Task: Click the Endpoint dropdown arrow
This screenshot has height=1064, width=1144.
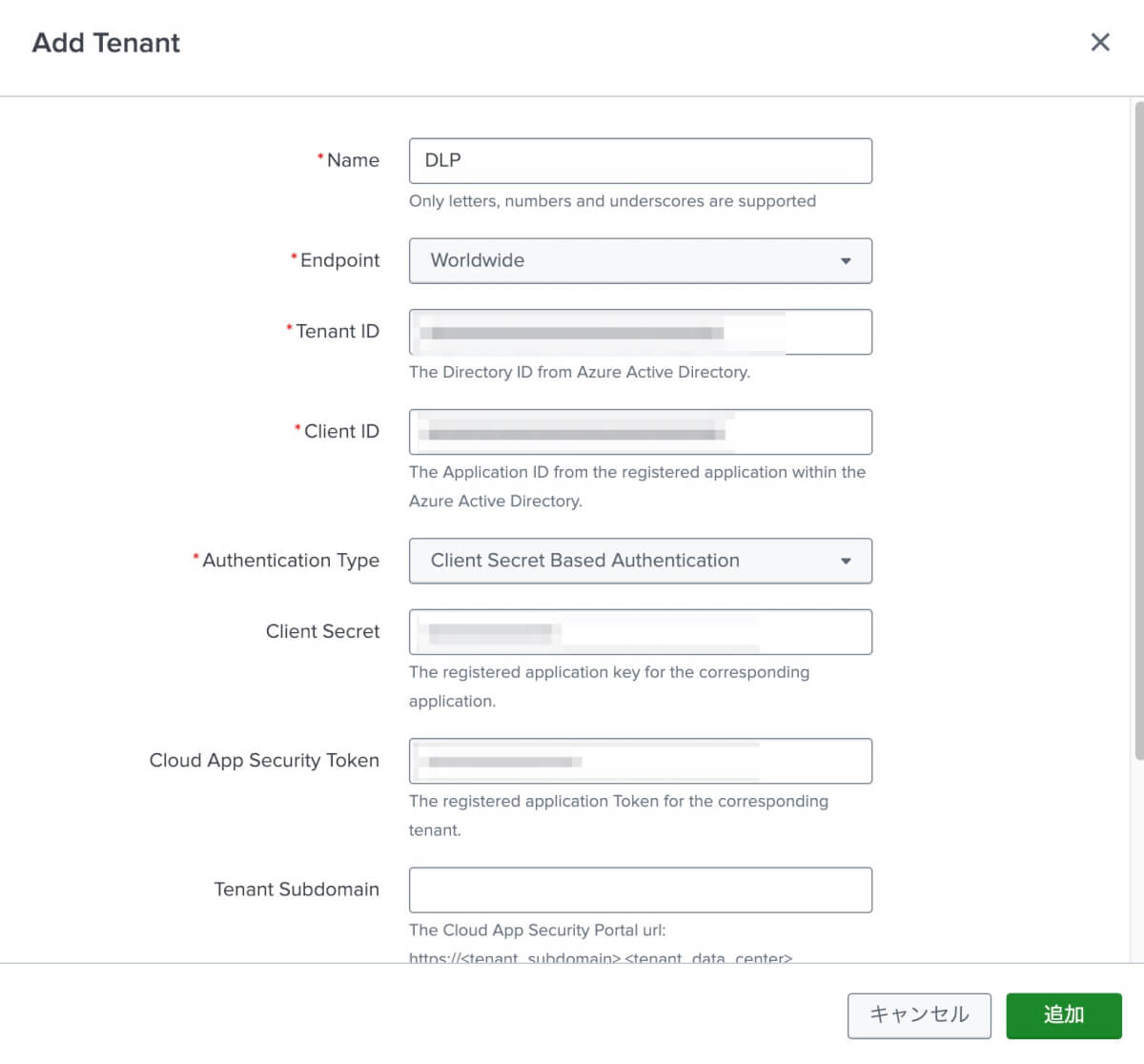Action: pyautogui.click(x=845, y=261)
